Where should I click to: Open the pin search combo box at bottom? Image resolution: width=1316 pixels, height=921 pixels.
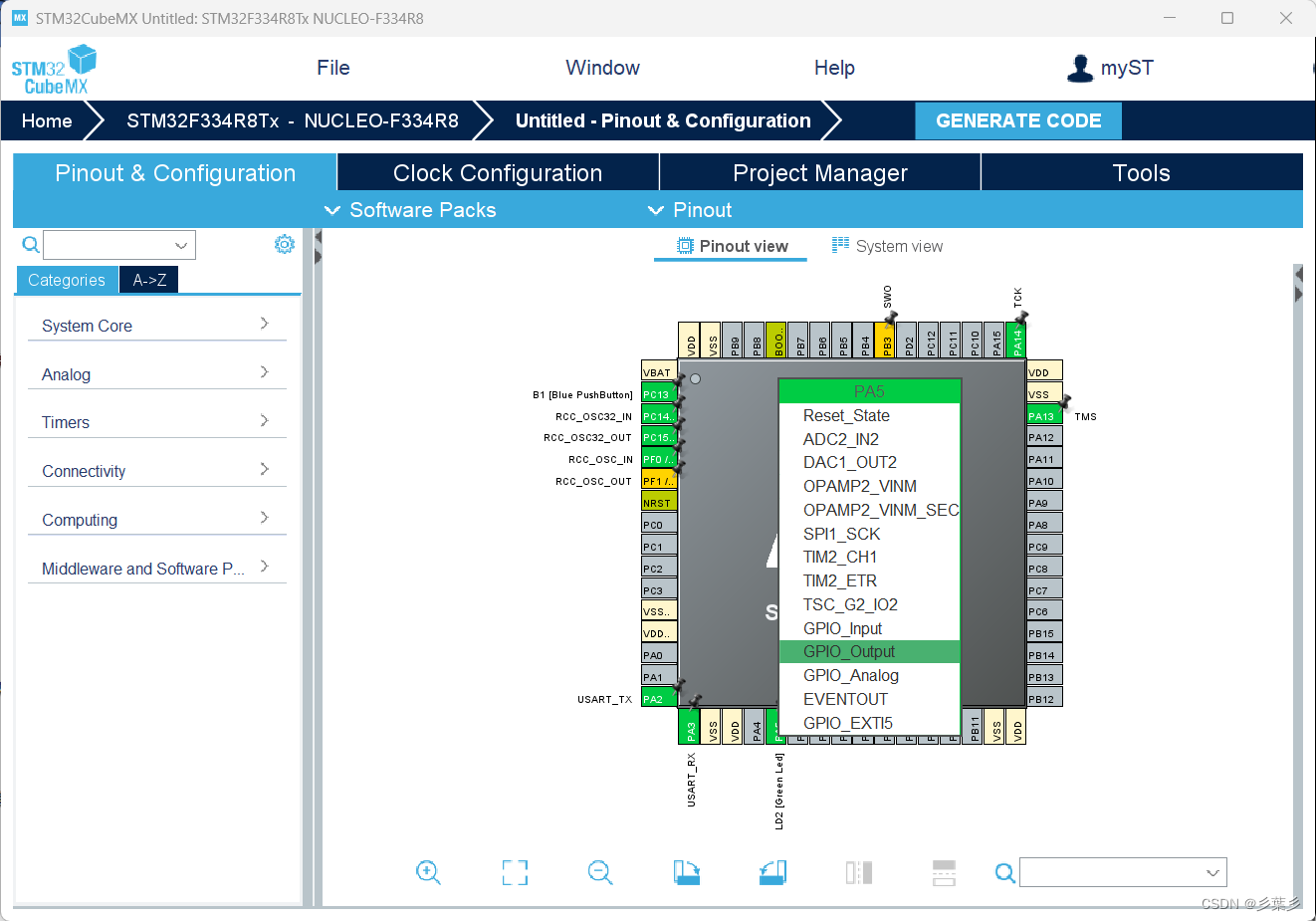coord(1123,872)
